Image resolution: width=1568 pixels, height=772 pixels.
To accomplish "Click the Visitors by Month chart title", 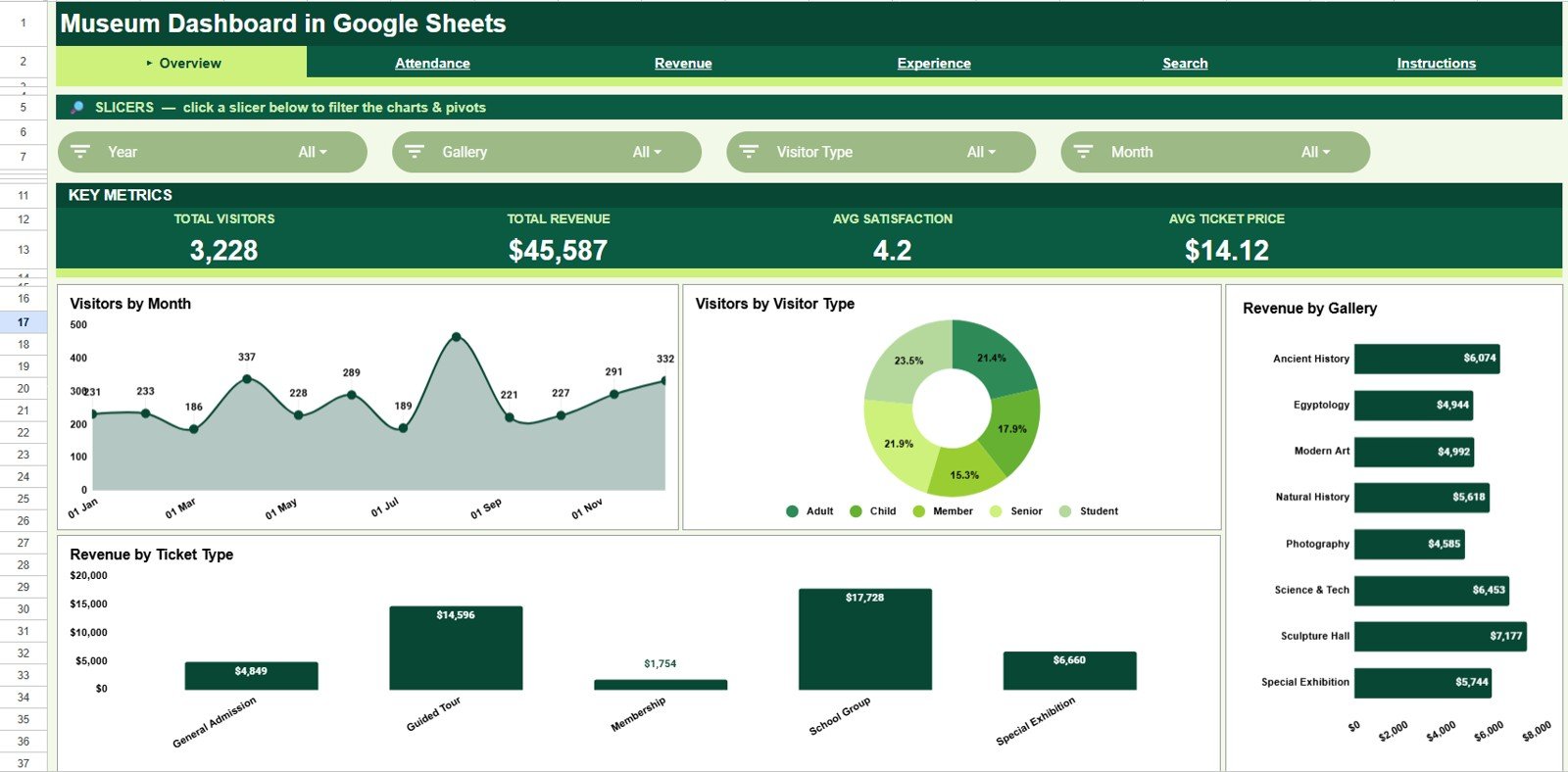I will (x=130, y=304).
